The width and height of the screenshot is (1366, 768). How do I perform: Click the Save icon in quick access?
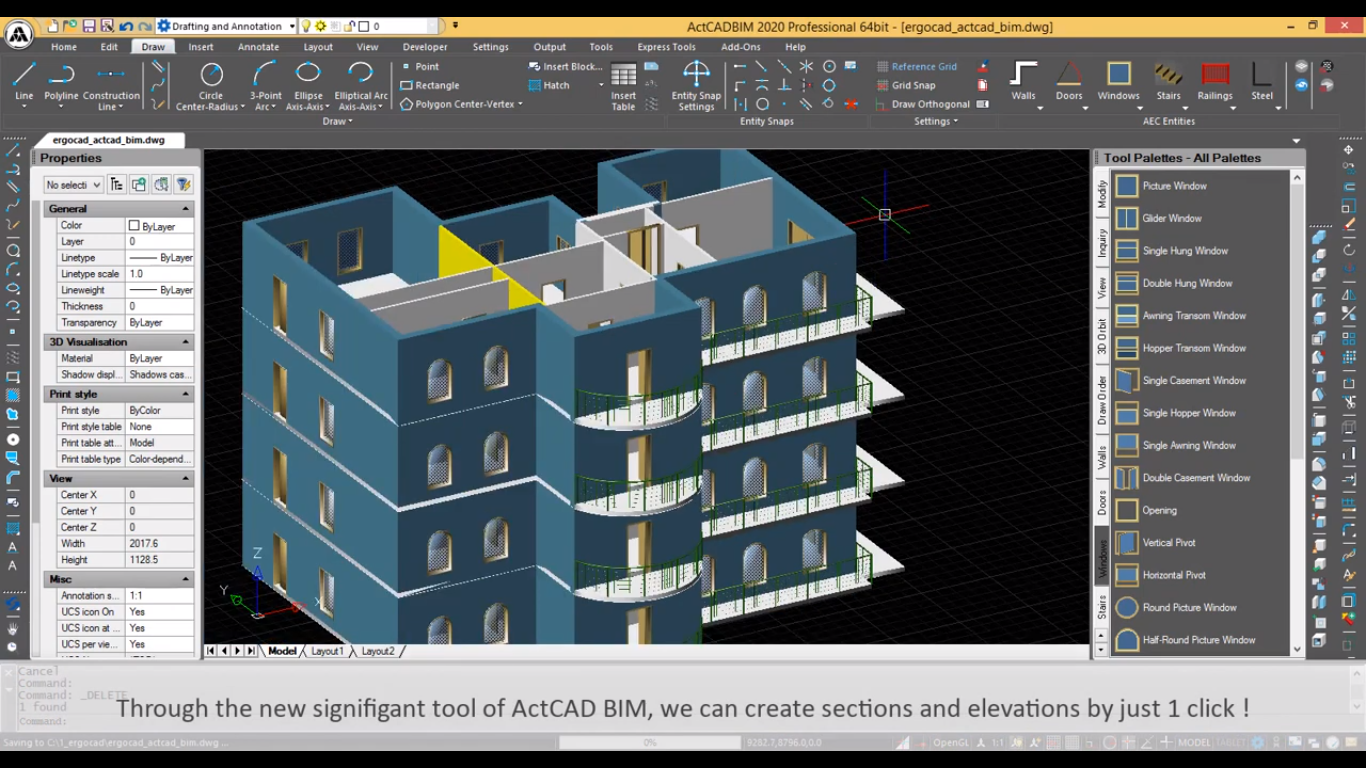[x=89, y=26]
